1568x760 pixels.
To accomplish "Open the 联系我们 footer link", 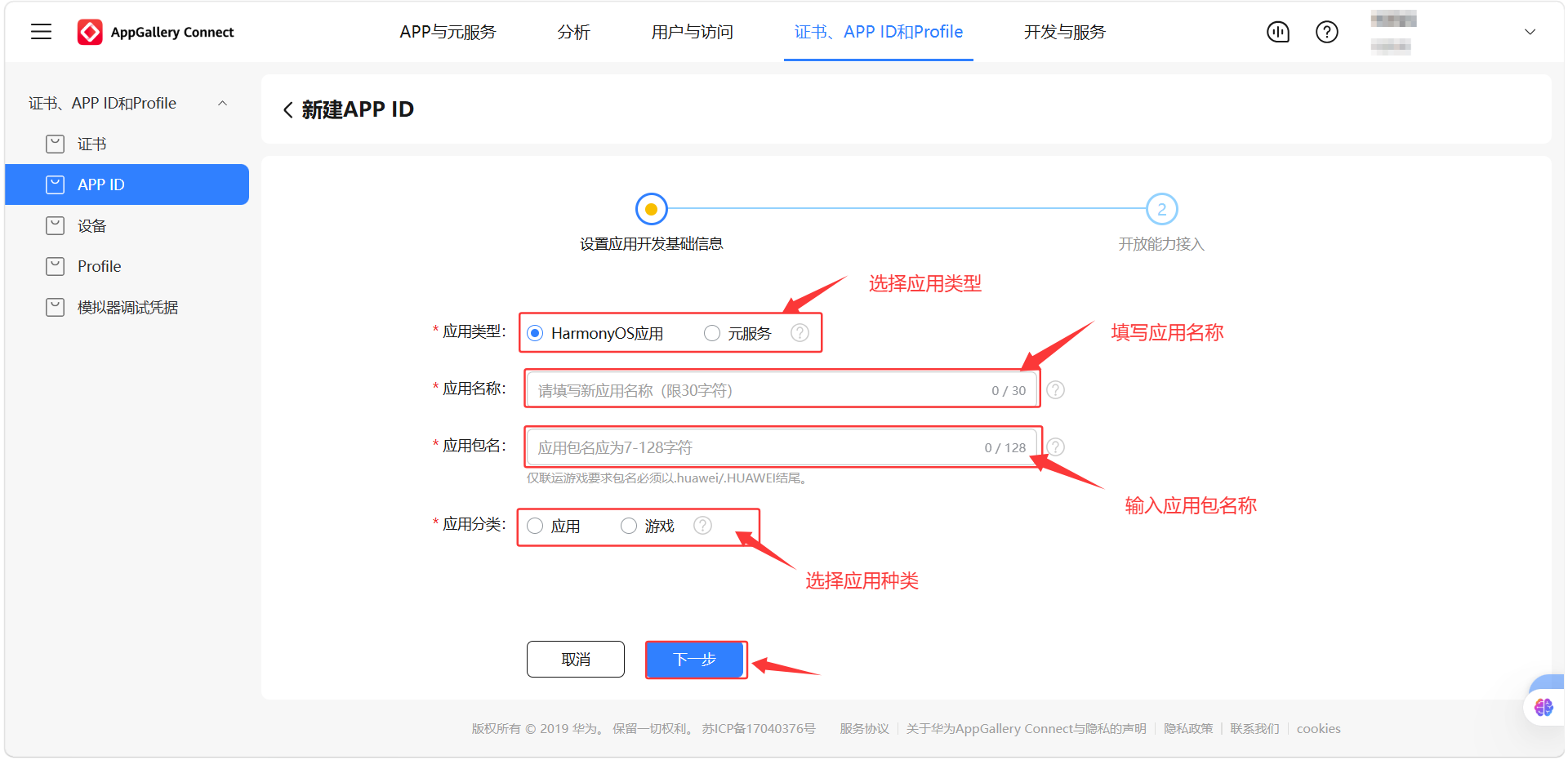I will pyautogui.click(x=1254, y=729).
